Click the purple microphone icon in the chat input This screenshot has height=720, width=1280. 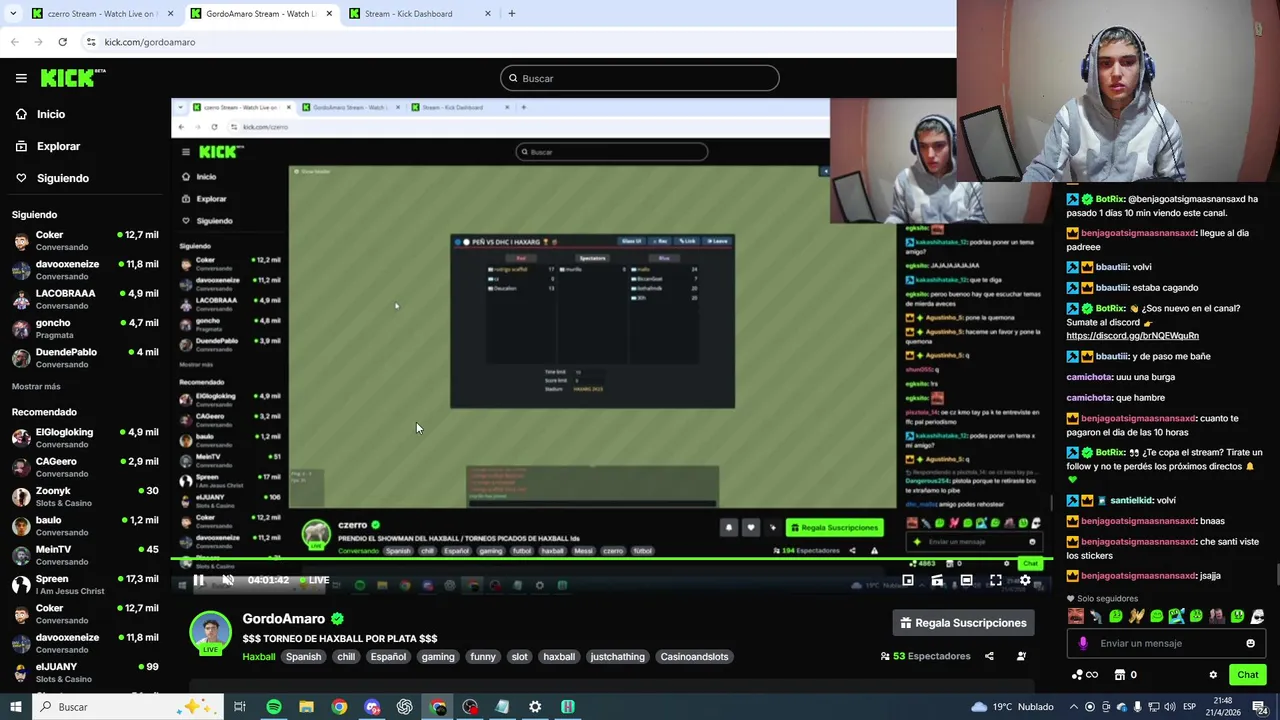coord(1082,643)
